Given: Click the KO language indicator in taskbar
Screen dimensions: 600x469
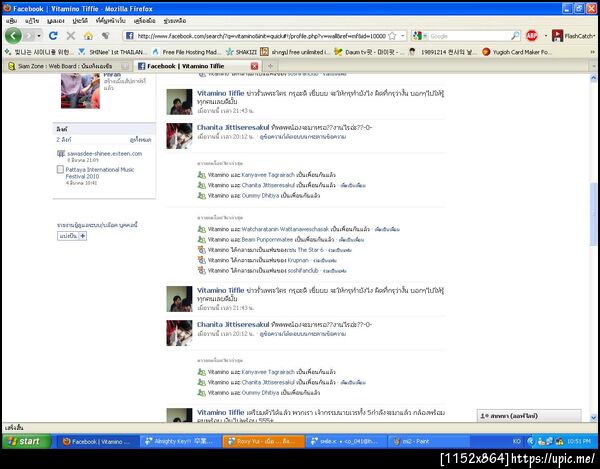Looking at the screenshot, I should (x=516, y=441).
